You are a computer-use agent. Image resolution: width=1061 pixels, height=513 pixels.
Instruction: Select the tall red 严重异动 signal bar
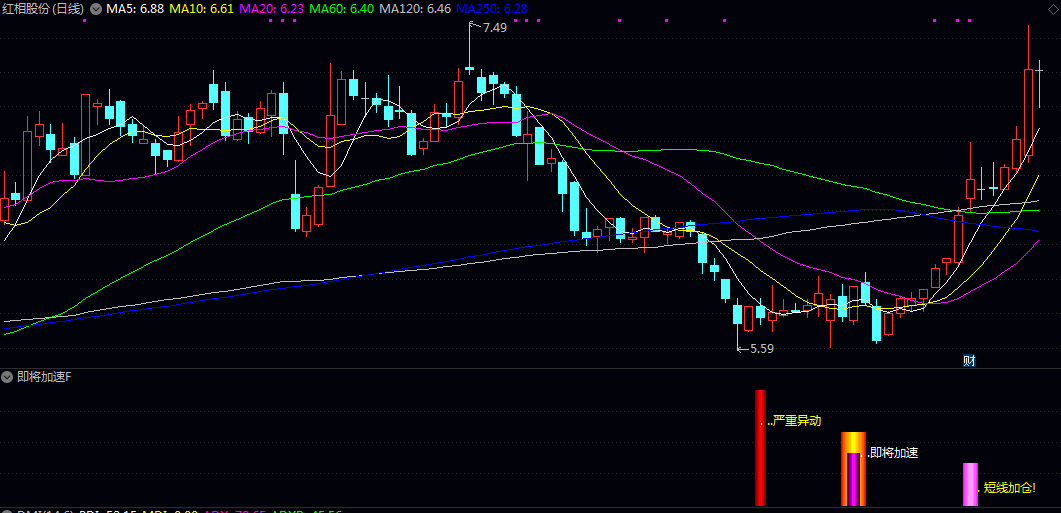point(760,448)
